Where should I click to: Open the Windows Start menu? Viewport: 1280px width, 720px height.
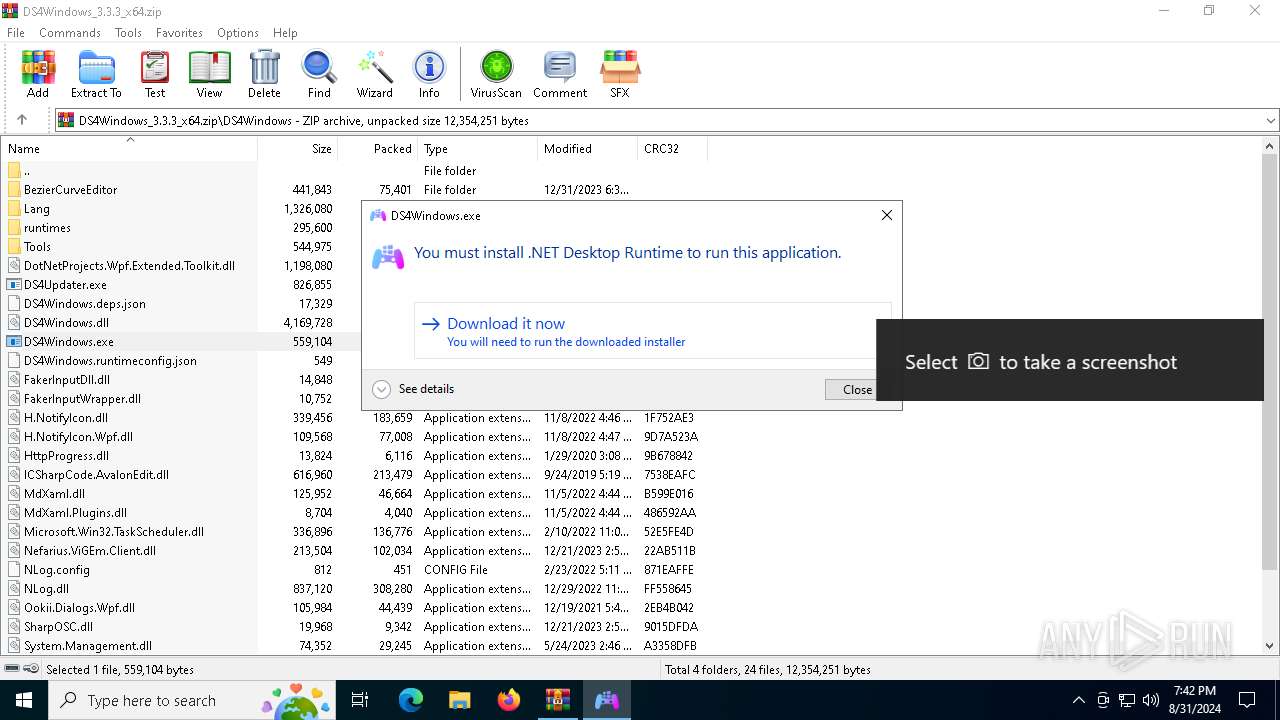click(24, 700)
